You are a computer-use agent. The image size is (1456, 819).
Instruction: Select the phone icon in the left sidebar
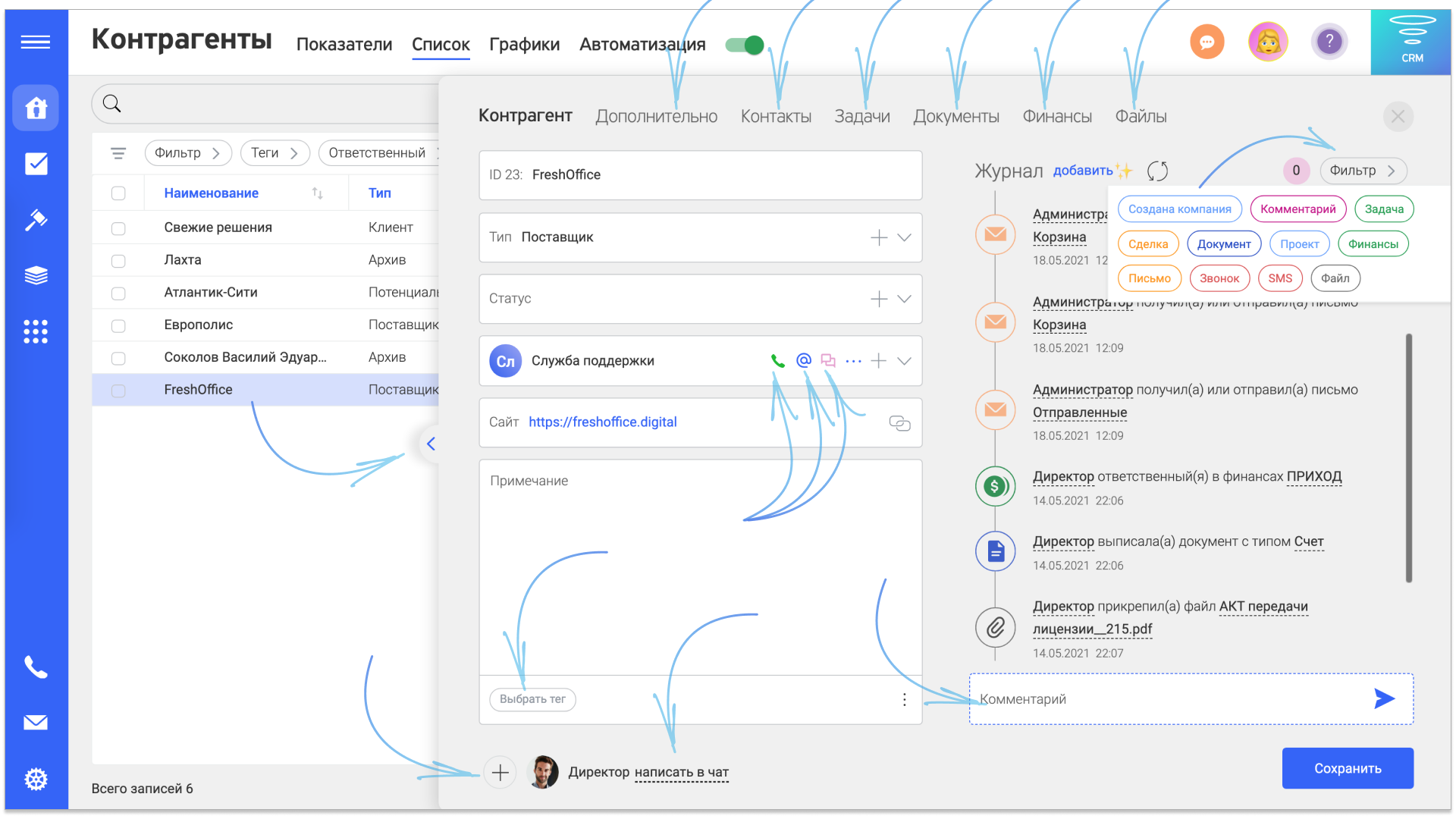[x=35, y=668]
